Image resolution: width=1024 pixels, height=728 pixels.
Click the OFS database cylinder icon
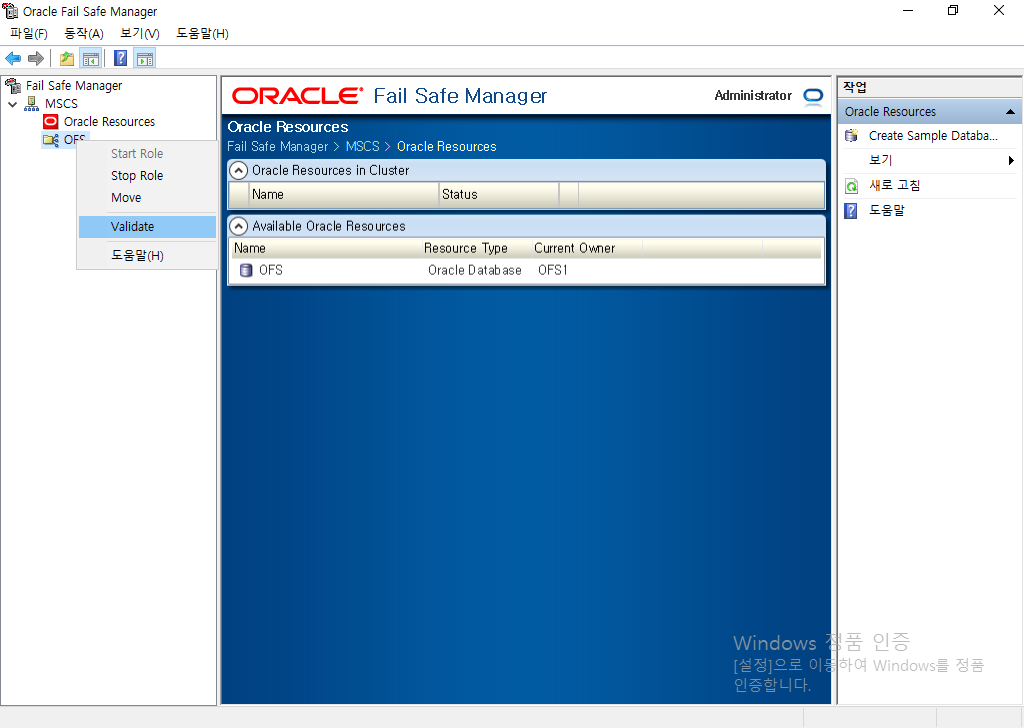coord(246,270)
